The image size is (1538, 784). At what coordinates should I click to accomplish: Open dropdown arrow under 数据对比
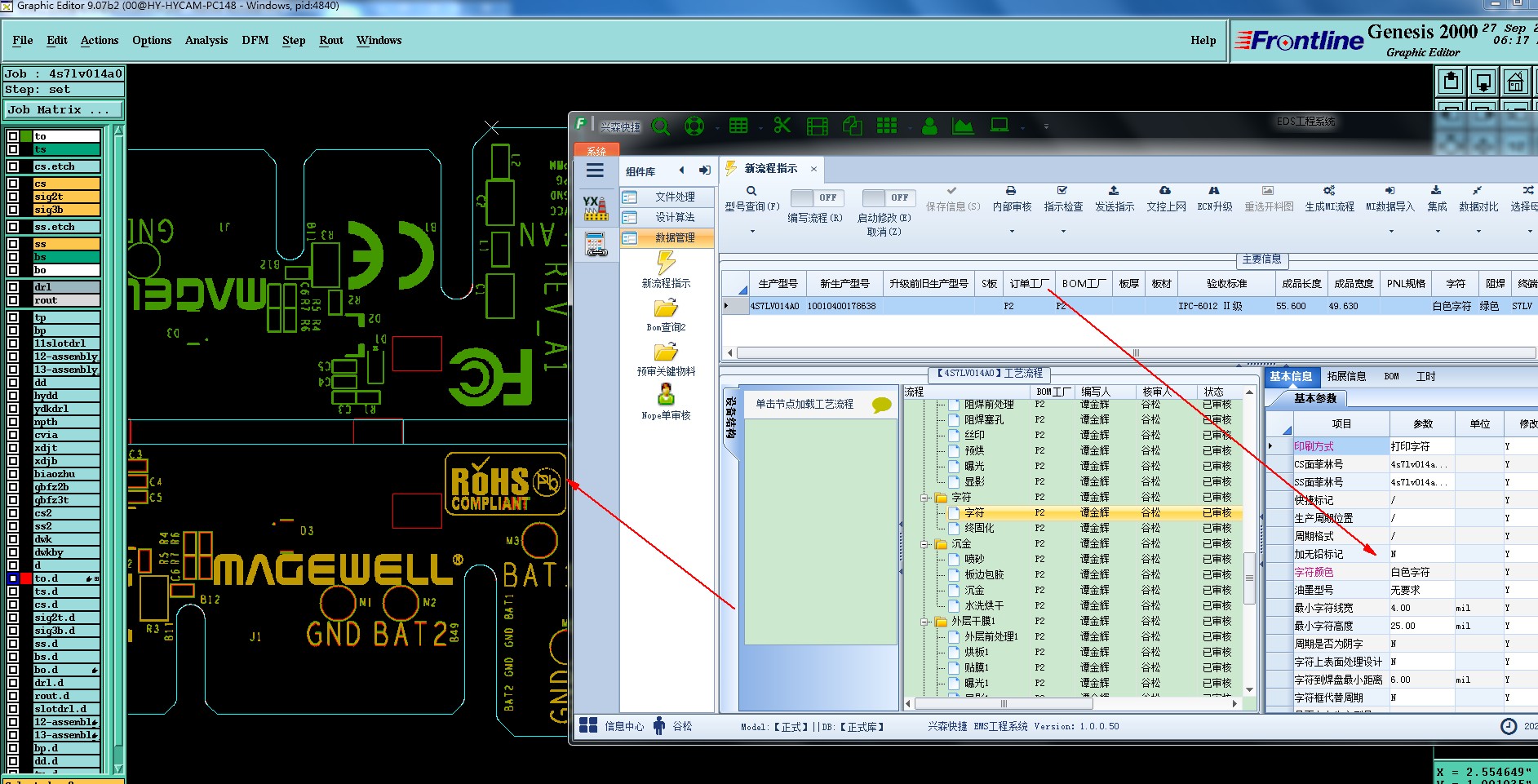pyautogui.click(x=1478, y=232)
